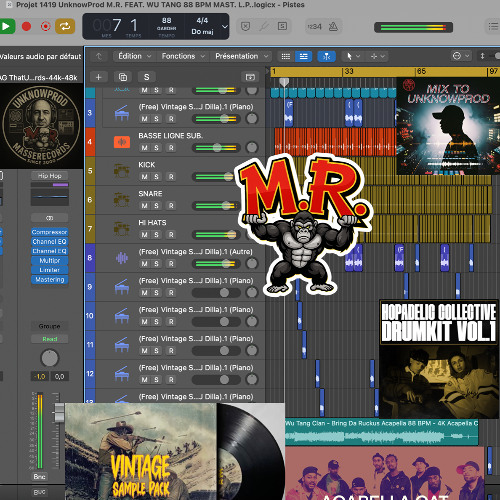The height and width of the screenshot is (500, 500).
Task: Toggle the blue list view button
Action: point(304,56)
